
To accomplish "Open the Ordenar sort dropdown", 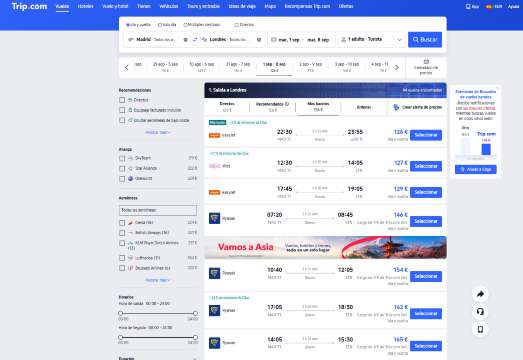I will point(364,107).
